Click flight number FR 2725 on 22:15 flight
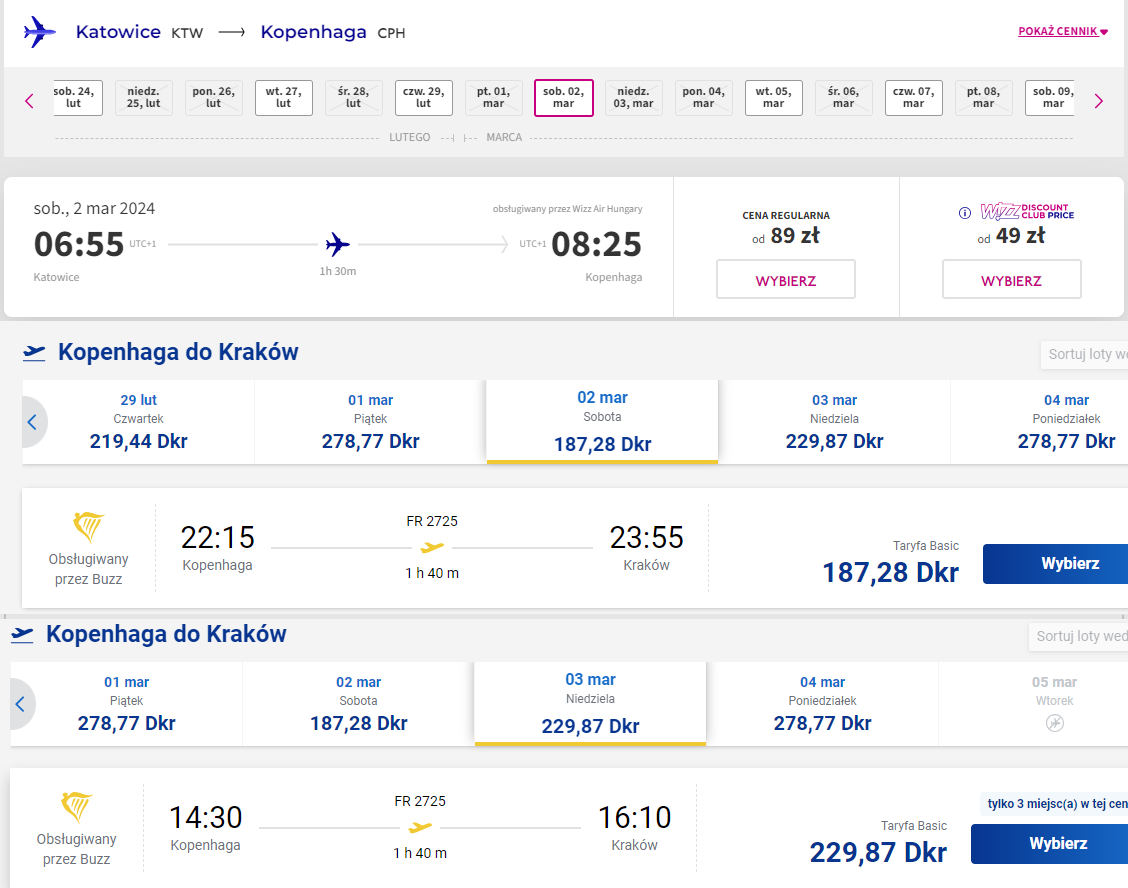Image resolution: width=1128 pixels, height=888 pixels. point(432,521)
